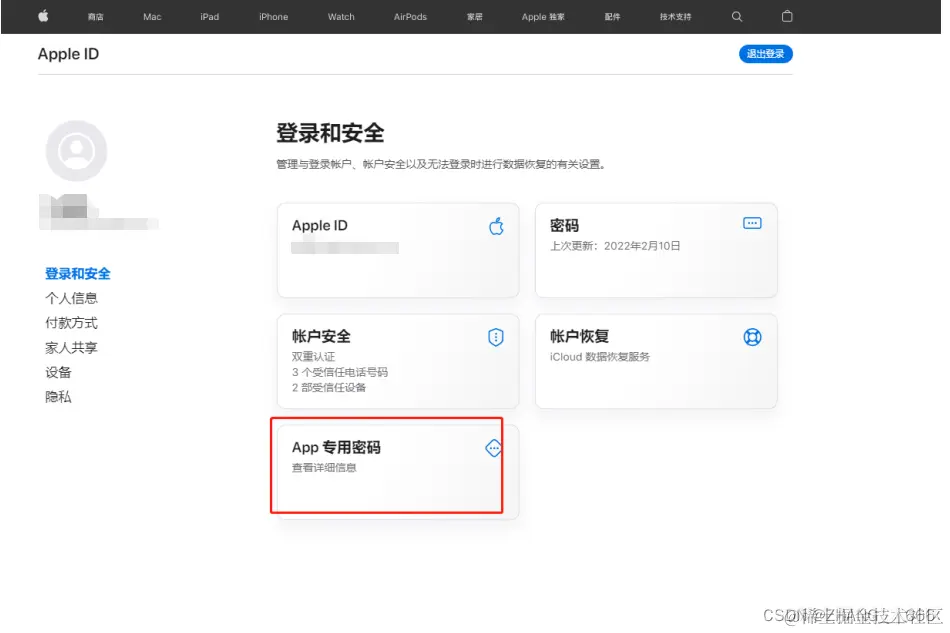Screen dimensions: 950x633
Task: Click the password dots icon on the 密码 card
Action: pos(752,224)
